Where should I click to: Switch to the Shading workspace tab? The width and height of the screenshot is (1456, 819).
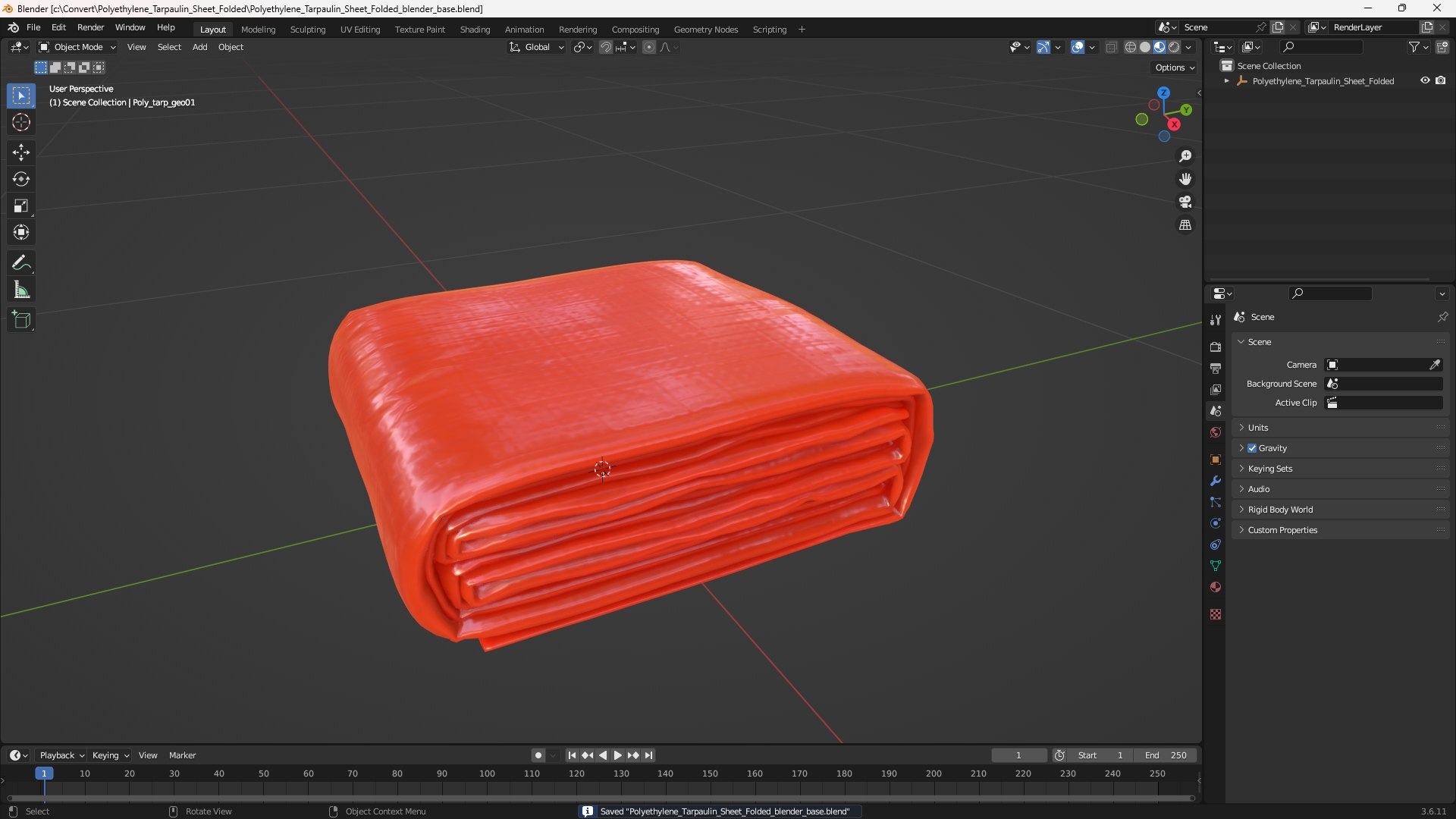tap(475, 30)
